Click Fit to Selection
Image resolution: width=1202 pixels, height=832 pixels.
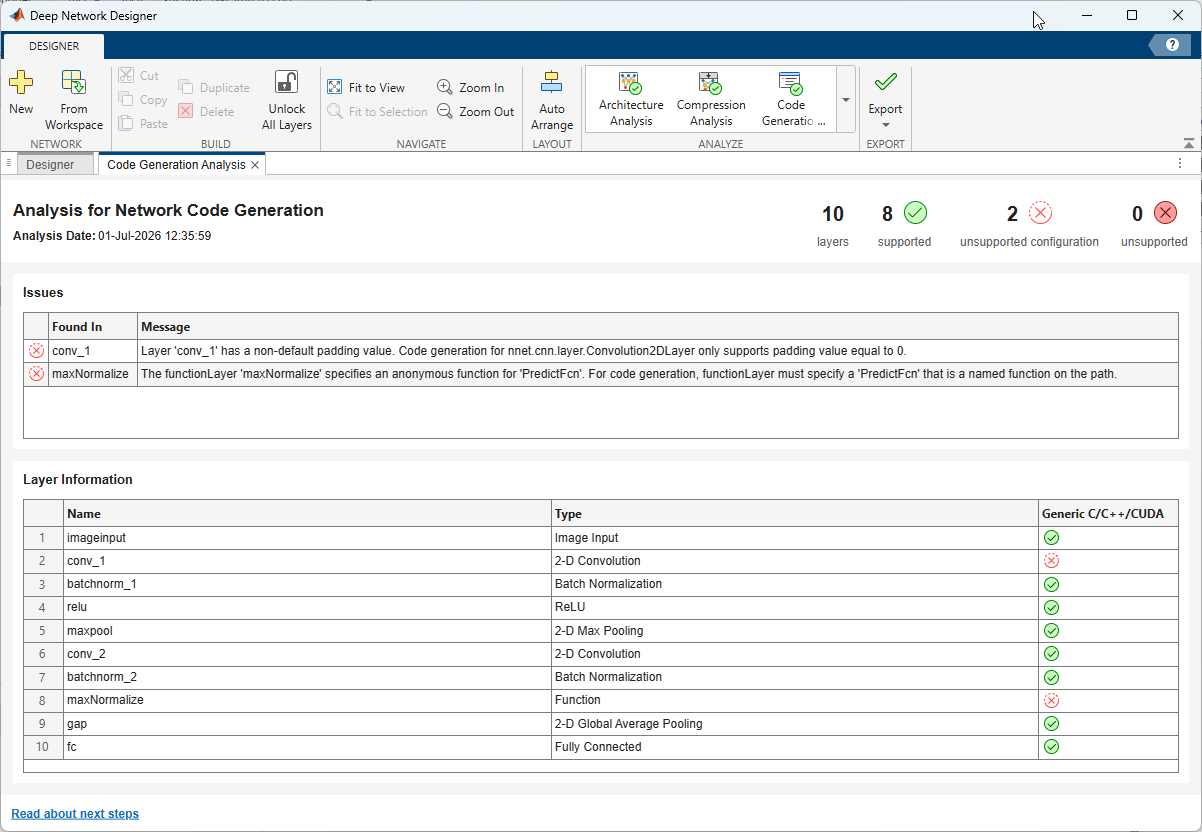click(377, 112)
